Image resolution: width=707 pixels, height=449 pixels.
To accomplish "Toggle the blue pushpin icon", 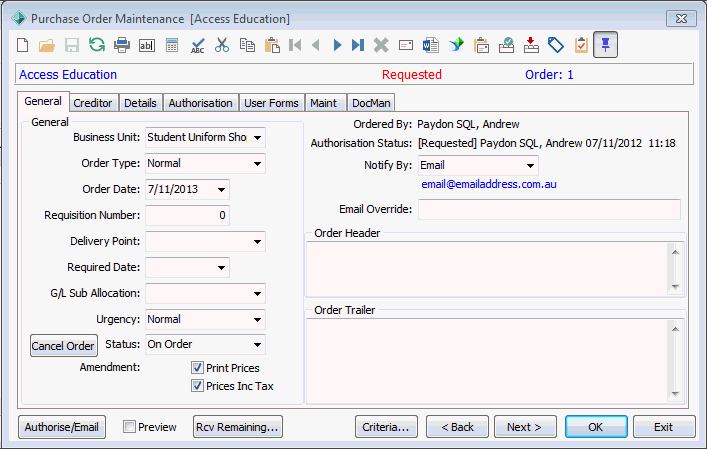I will pos(605,45).
